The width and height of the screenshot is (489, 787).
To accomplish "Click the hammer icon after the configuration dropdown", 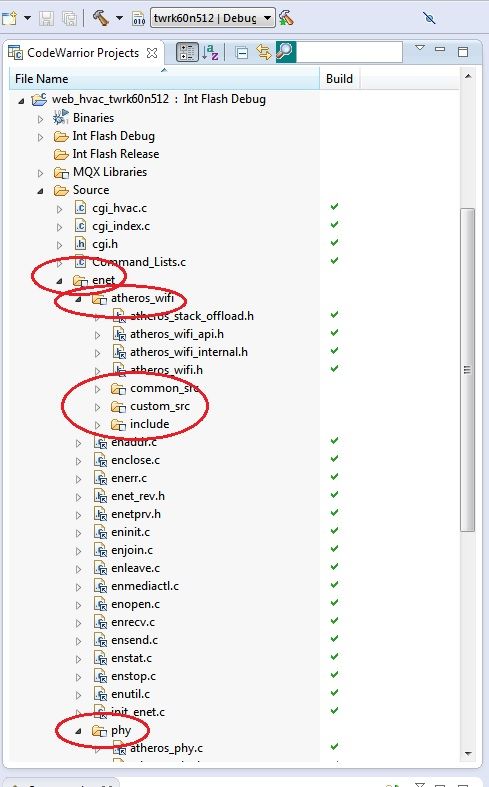I will coord(287,19).
